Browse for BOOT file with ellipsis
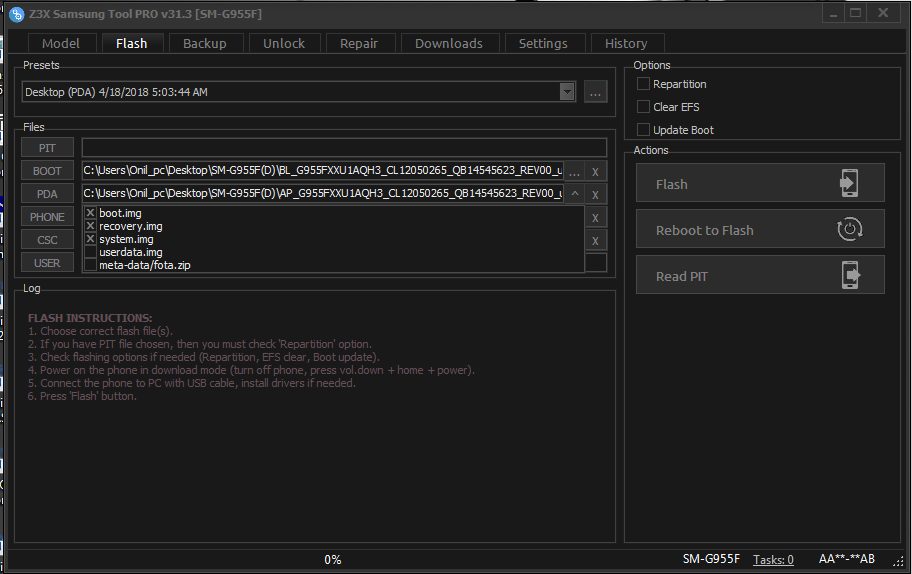Viewport: 912px width, 574px height. [x=574, y=172]
